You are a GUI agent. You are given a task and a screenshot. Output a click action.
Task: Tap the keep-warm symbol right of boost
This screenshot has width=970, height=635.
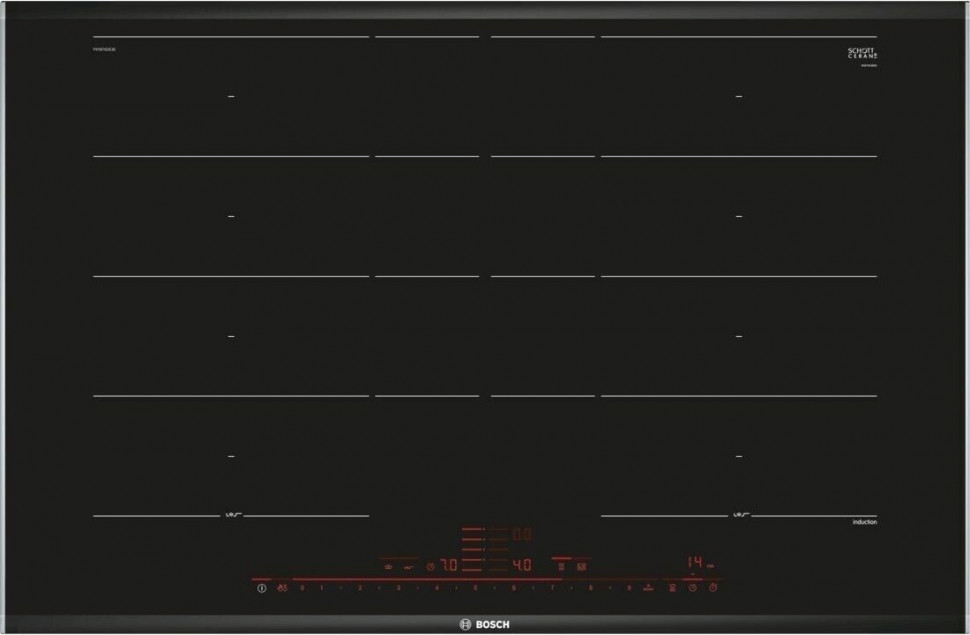[x=672, y=588]
